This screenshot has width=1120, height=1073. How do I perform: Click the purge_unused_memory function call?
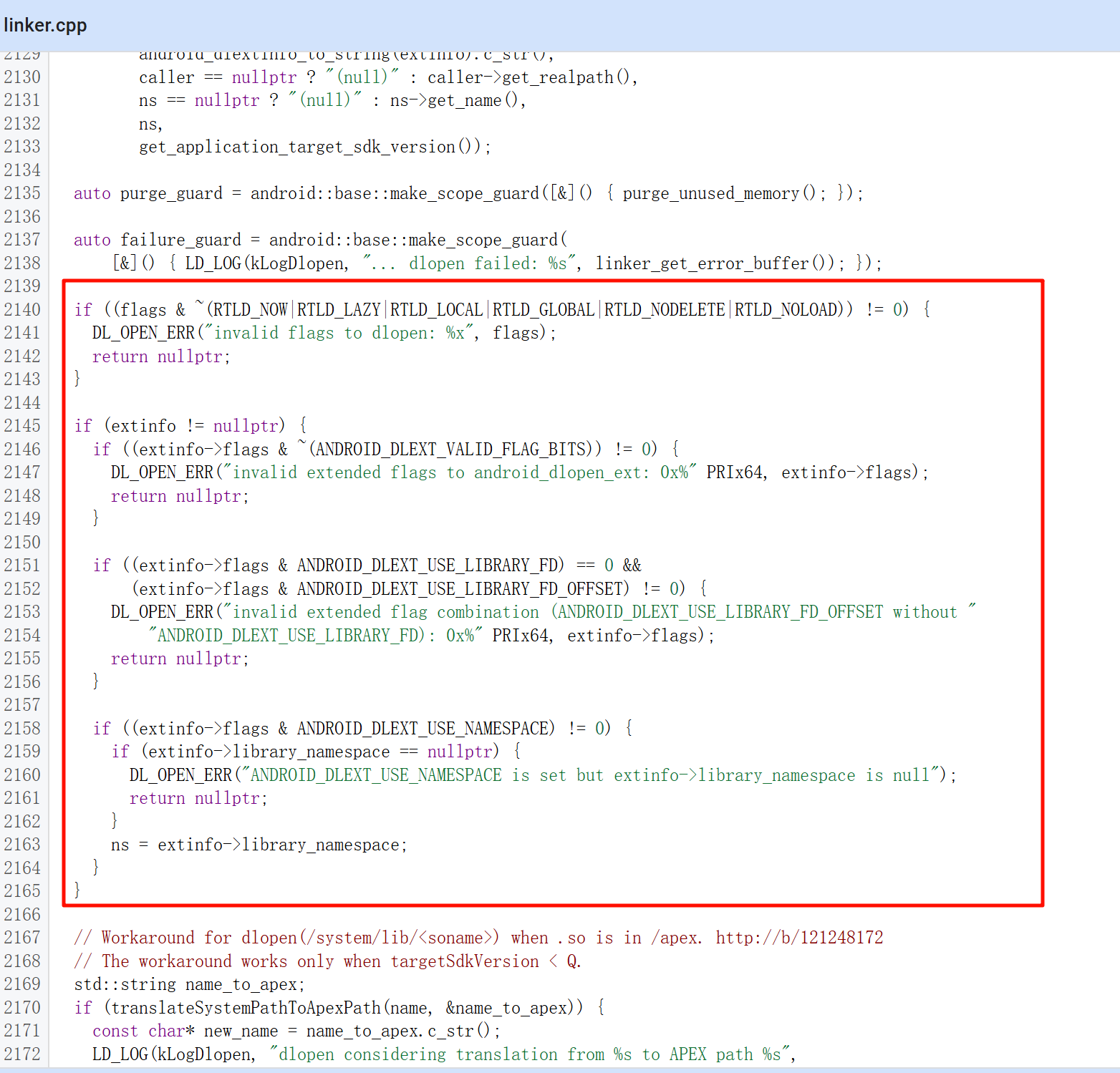(710, 193)
